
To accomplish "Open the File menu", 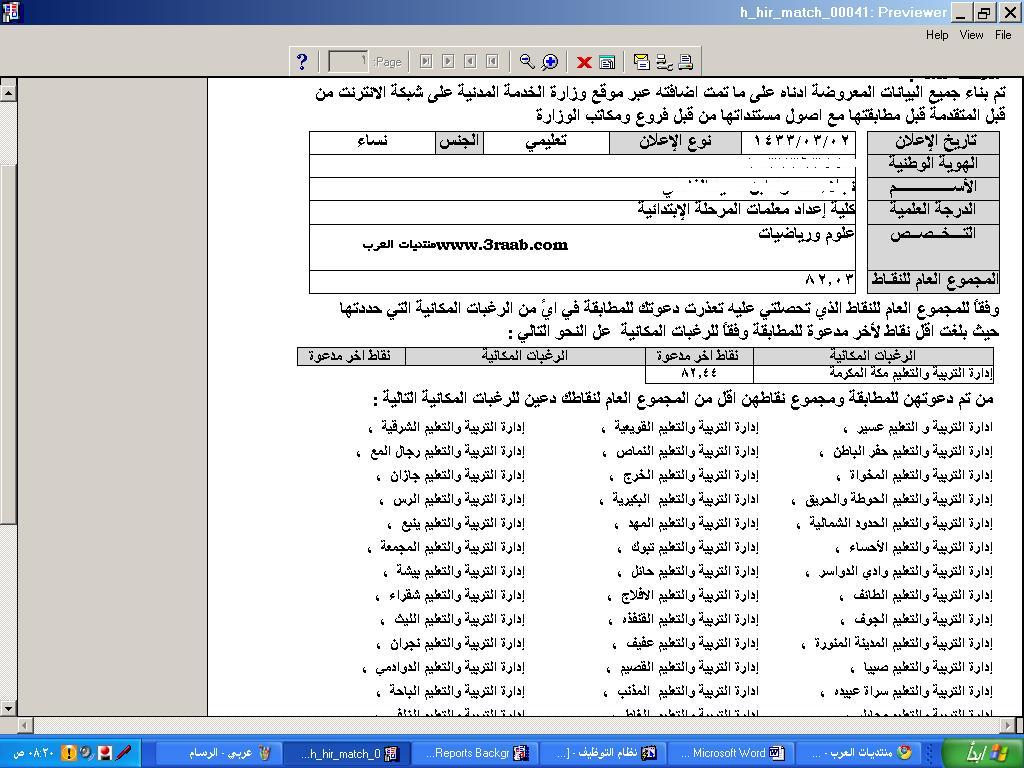I will (x=1003, y=35).
